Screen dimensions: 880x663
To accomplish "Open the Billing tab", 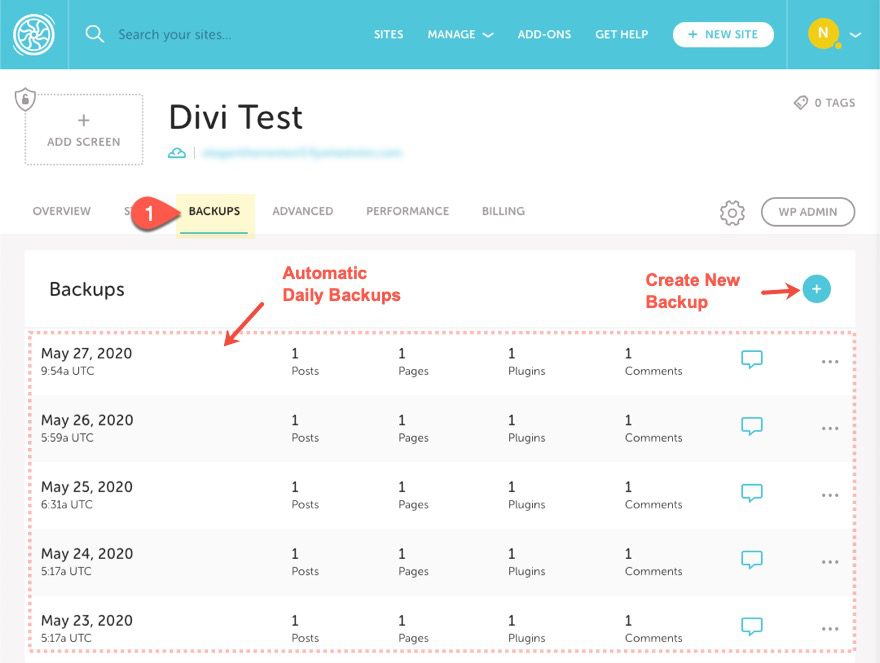I will click(x=503, y=211).
